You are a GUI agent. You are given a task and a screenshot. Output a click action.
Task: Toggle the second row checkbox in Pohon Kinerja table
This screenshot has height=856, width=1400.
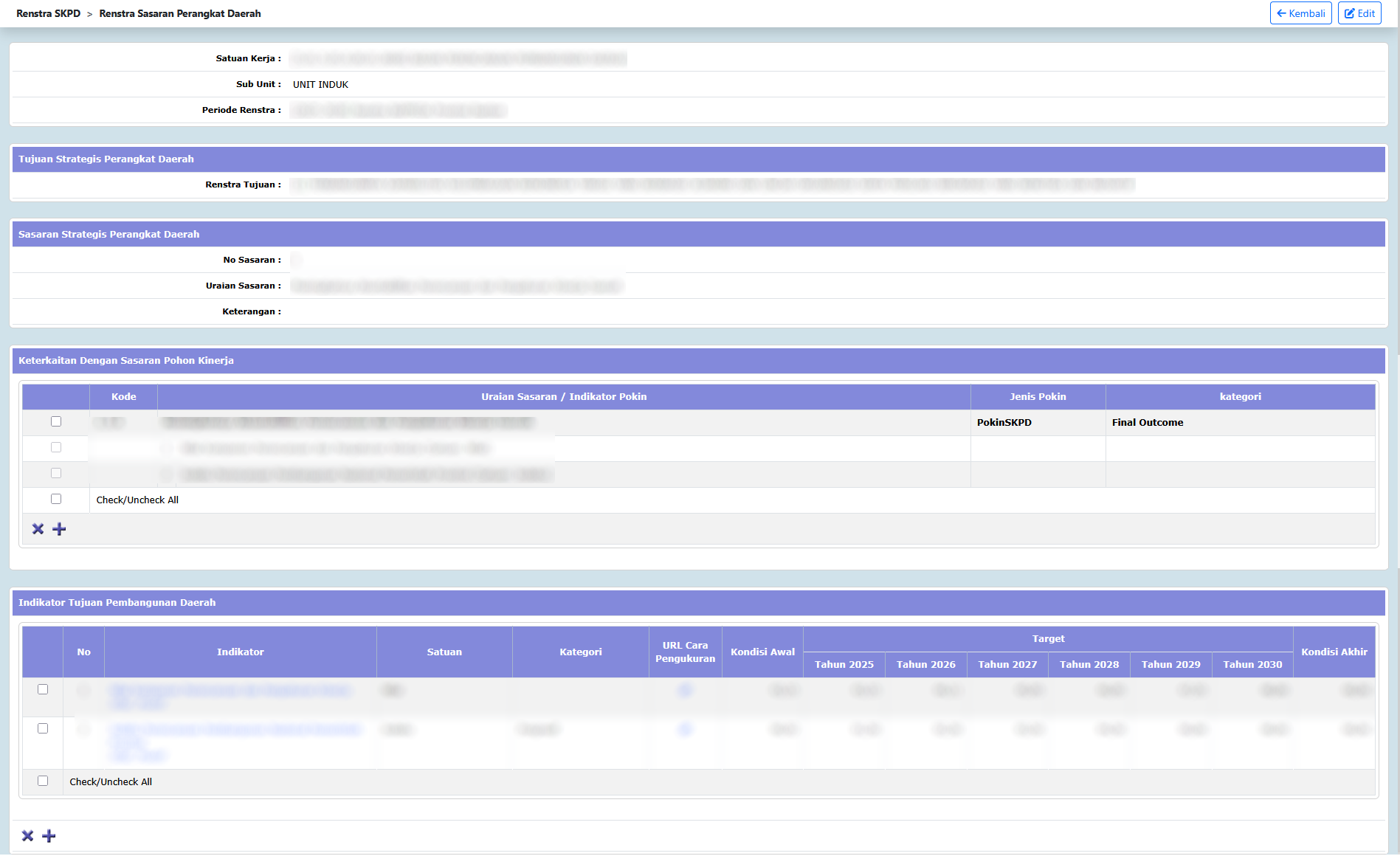click(x=56, y=448)
